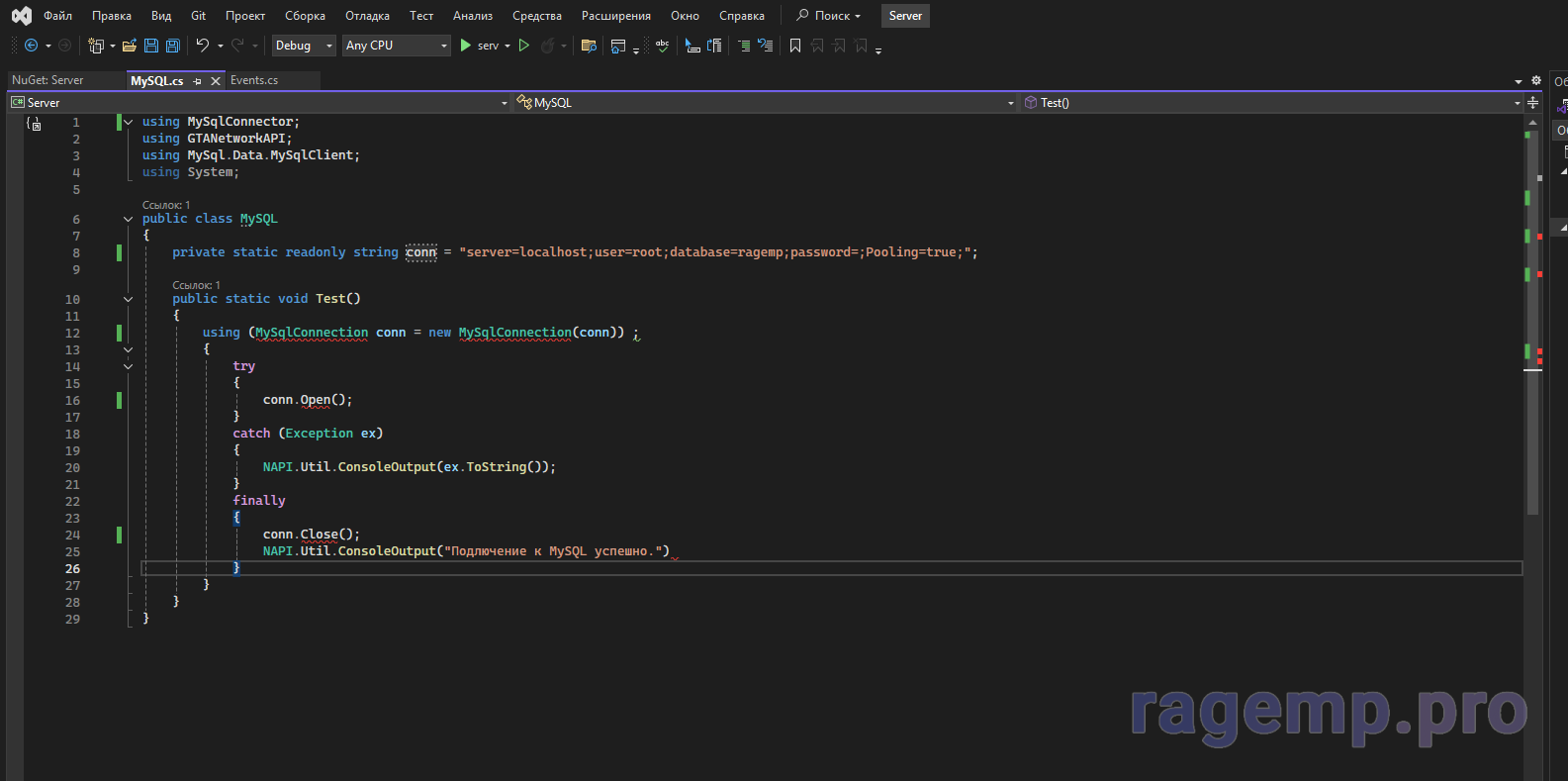Image resolution: width=1568 pixels, height=781 pixels.
Task: Collapse the MySQL class code block
Action: (x=128, y=219)
